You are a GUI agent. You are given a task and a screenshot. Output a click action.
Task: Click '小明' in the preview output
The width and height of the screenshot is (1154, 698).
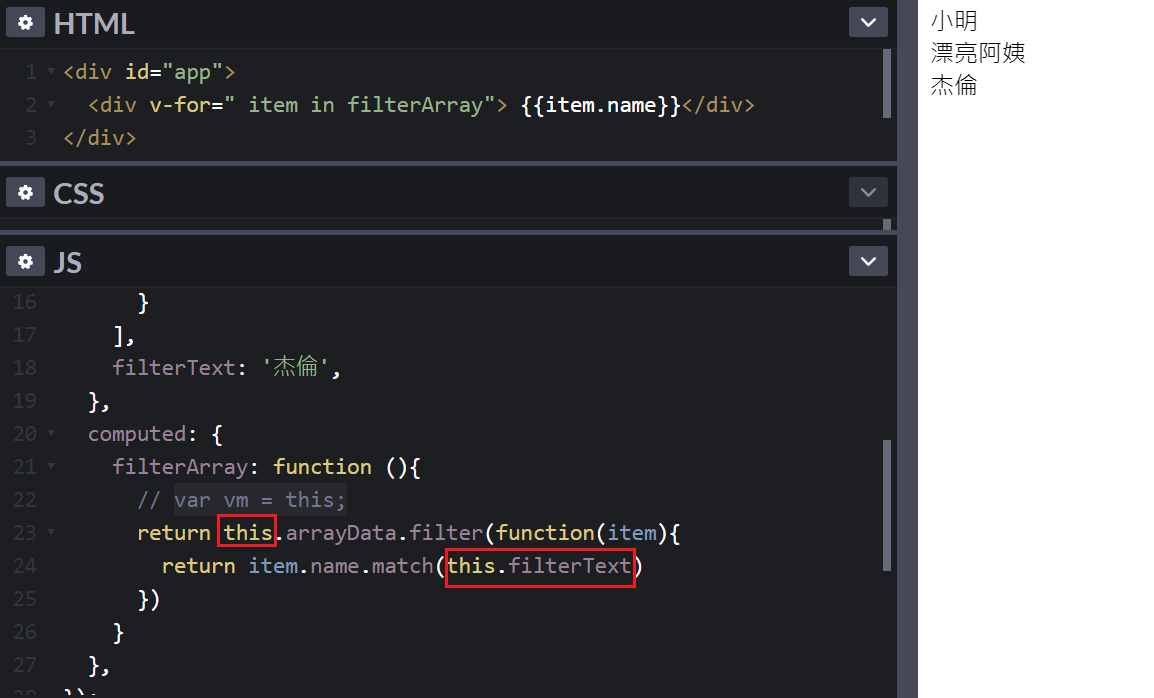pyautogui.click(x=954, y=21)
